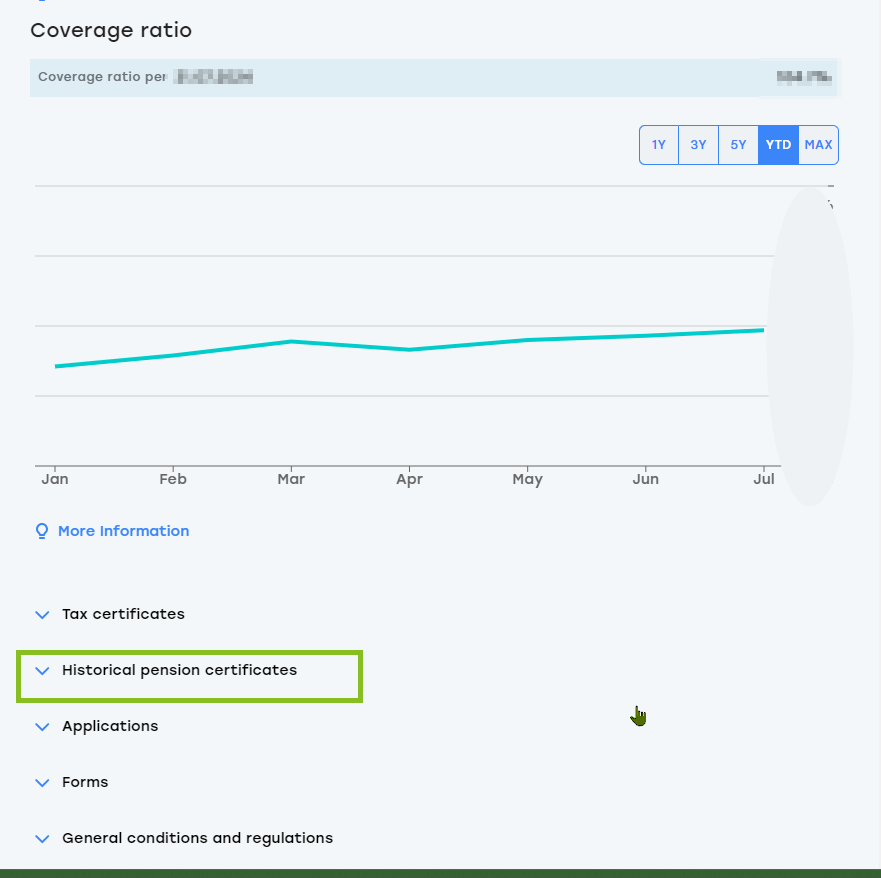
Task: Click the chevron arrow left of Forms
Action: [42, 783]
